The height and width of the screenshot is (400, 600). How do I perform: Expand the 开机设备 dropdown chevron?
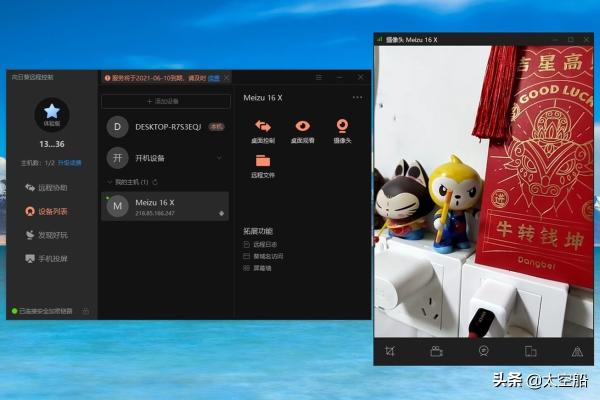pos(219,158)
